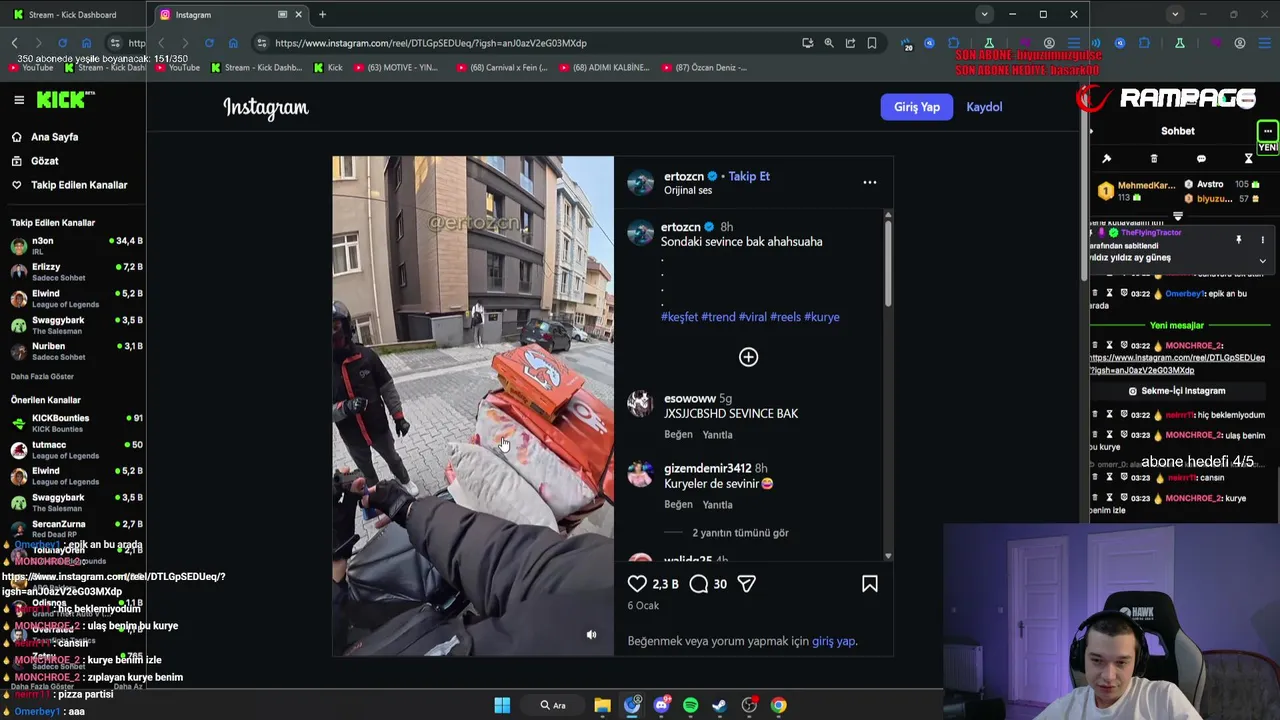Viewport: 1280px width, 720px height.
Task: Open Windows Start menu
Action: [502, 705]
